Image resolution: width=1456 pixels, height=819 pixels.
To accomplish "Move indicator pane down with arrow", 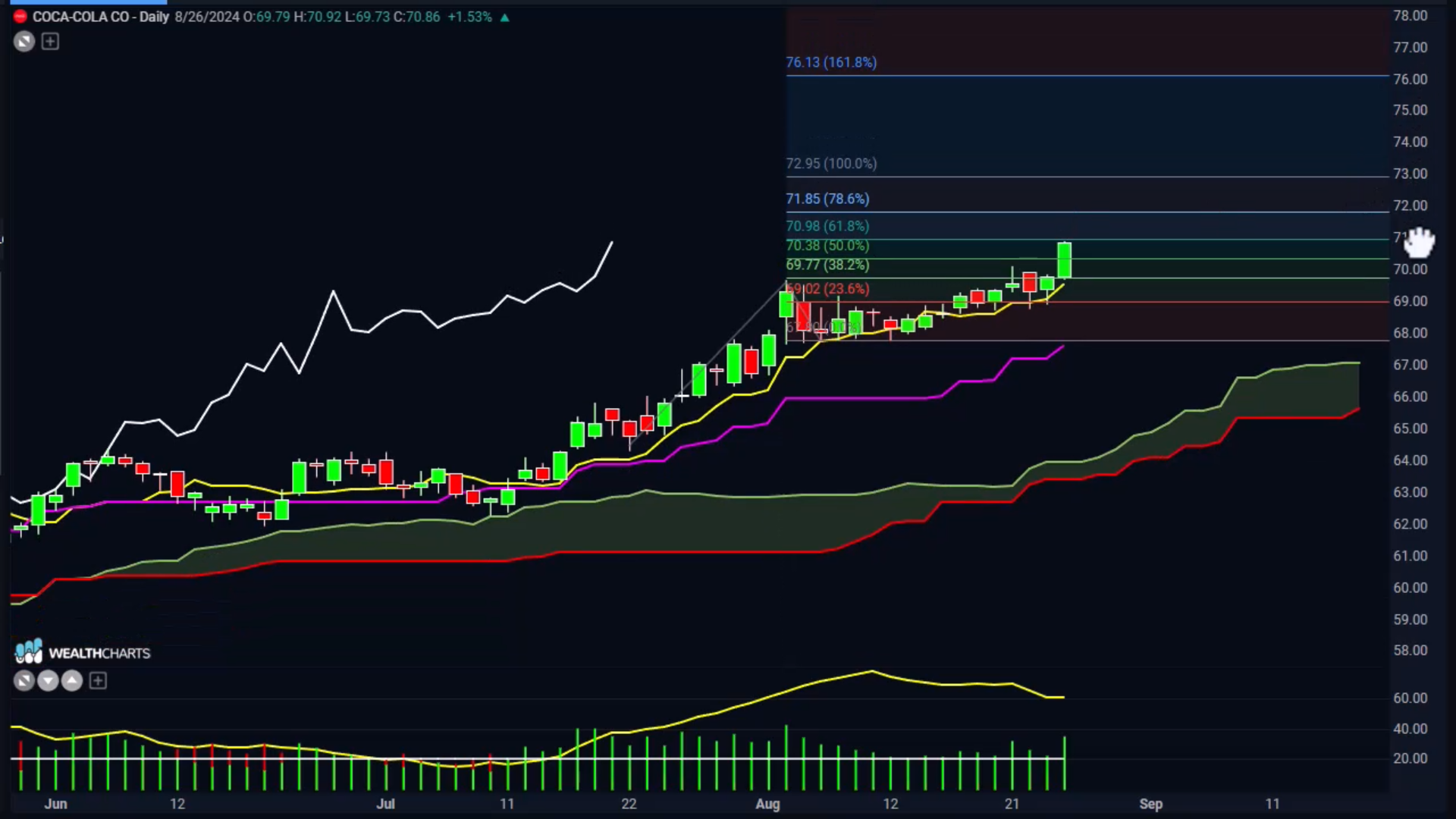I will [x=48, y=681].
